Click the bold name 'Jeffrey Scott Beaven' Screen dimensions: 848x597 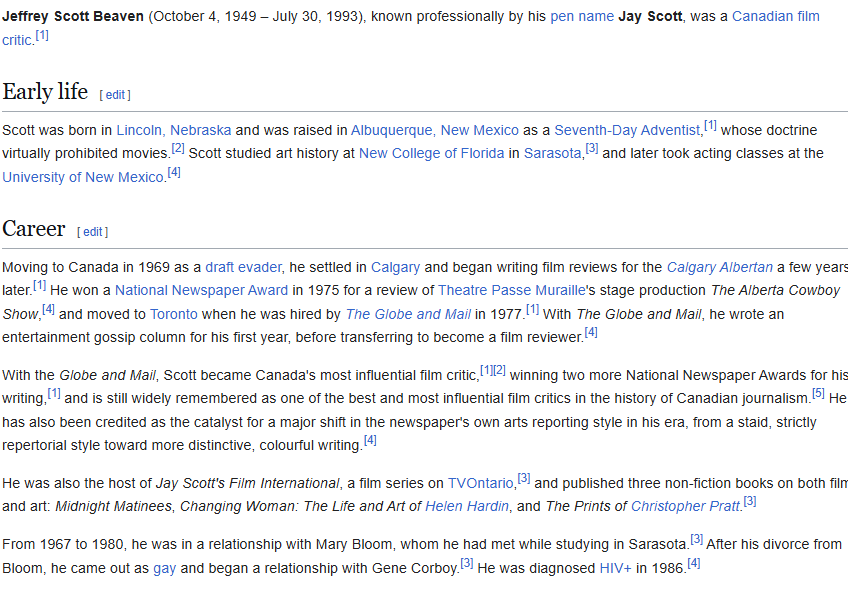point(73,16)
